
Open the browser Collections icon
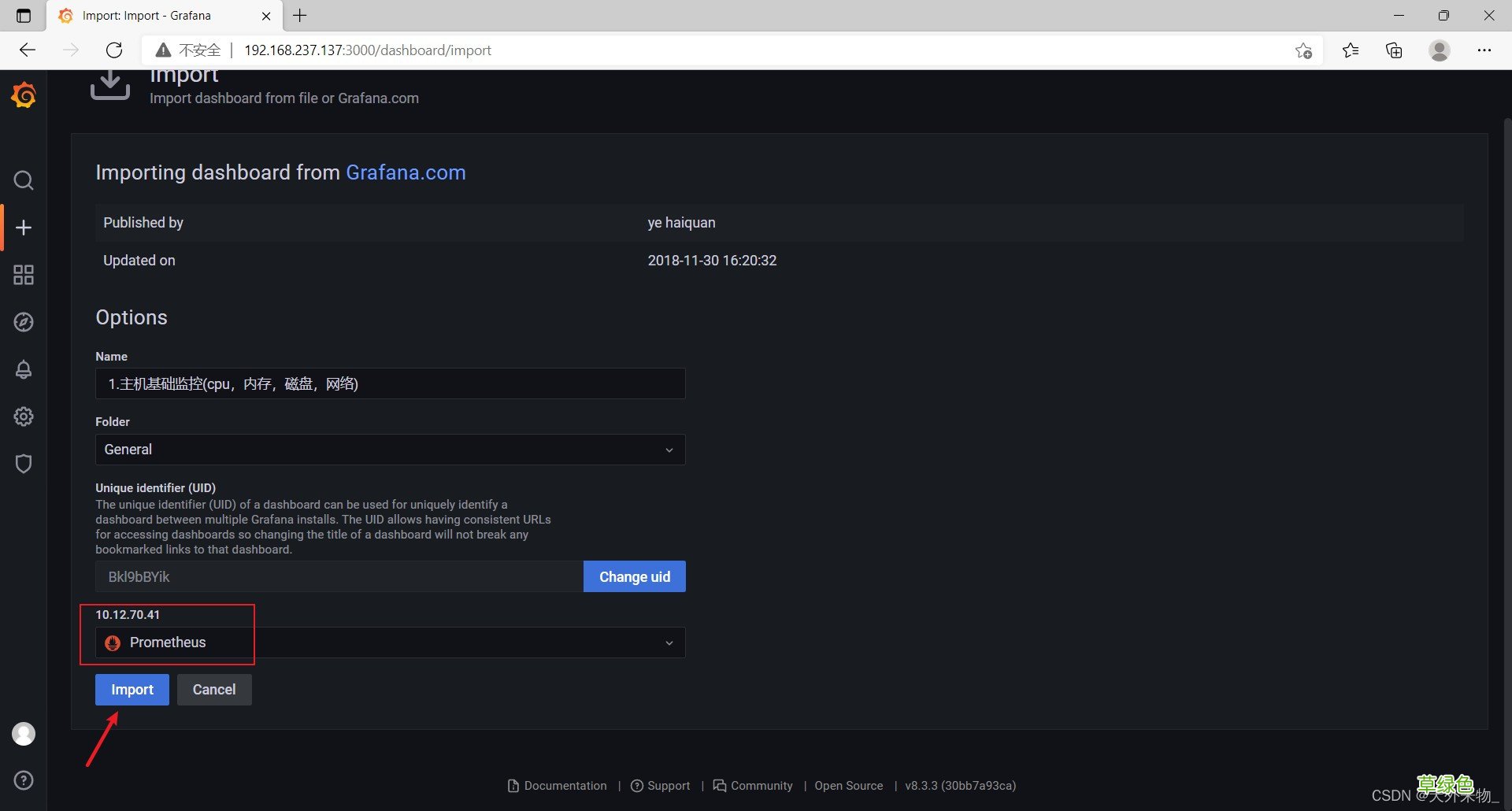[1394, 50]
